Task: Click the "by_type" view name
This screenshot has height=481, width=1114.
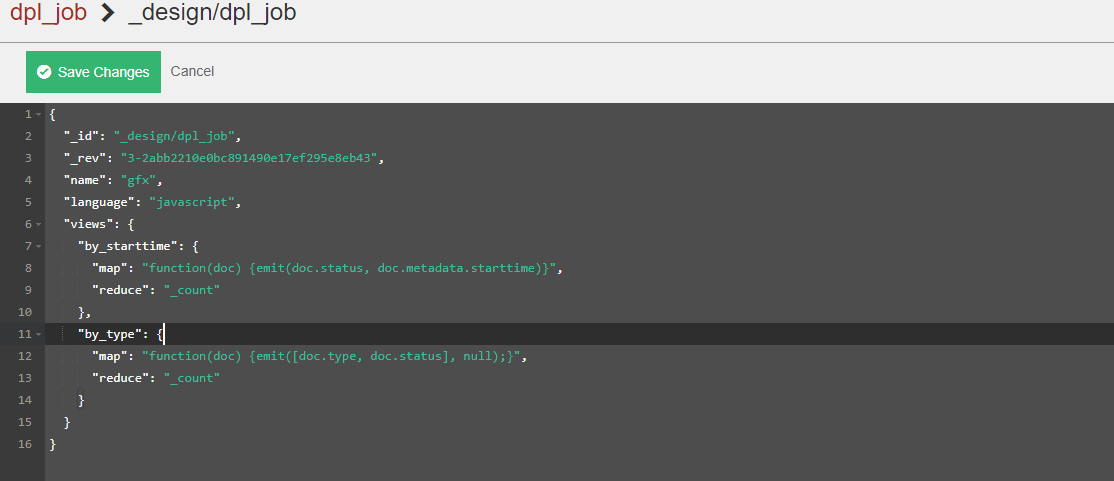Action: click(110, 335)
